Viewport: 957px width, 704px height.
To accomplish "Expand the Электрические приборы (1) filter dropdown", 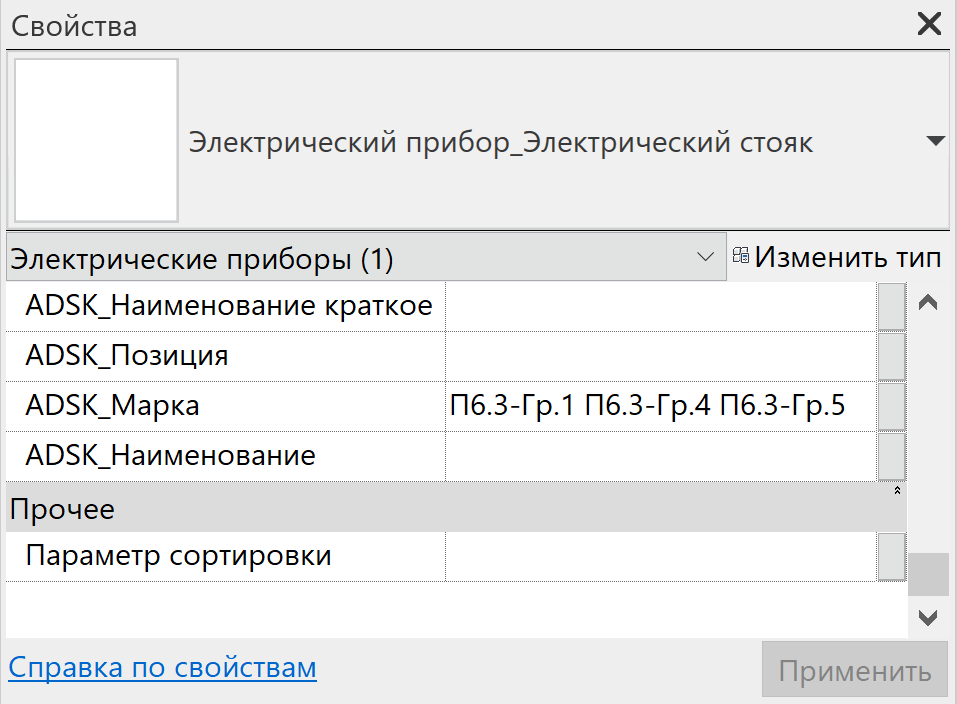I will (705, 257).
